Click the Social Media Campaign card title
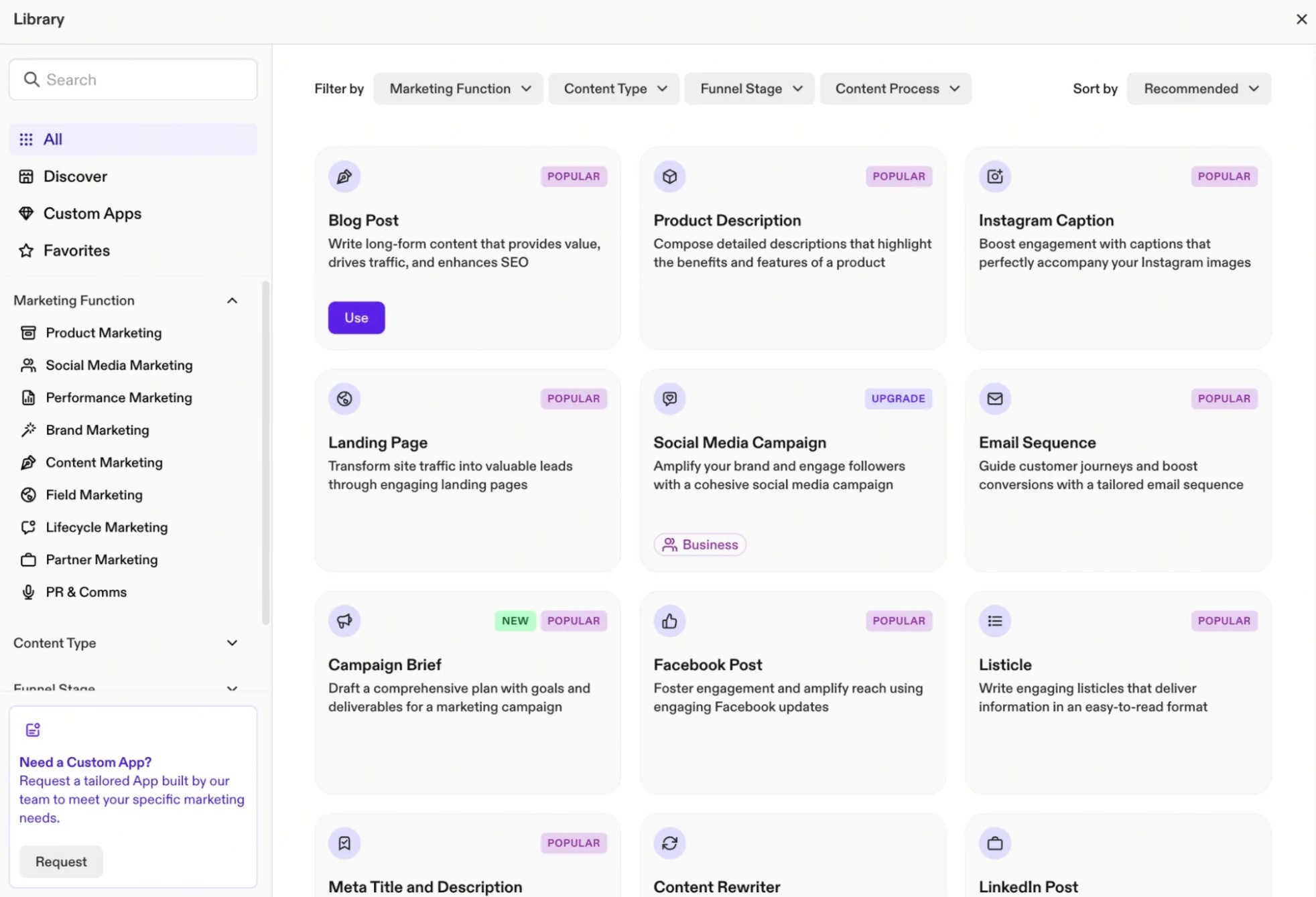This screenshot has width=1316, height=897. (x=740, y=443)
